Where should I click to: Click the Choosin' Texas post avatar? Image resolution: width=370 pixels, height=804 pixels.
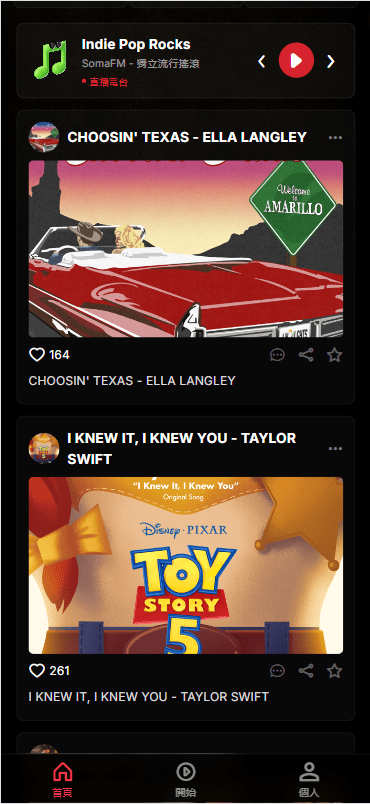pyautogui.click(x=44, y=137)
